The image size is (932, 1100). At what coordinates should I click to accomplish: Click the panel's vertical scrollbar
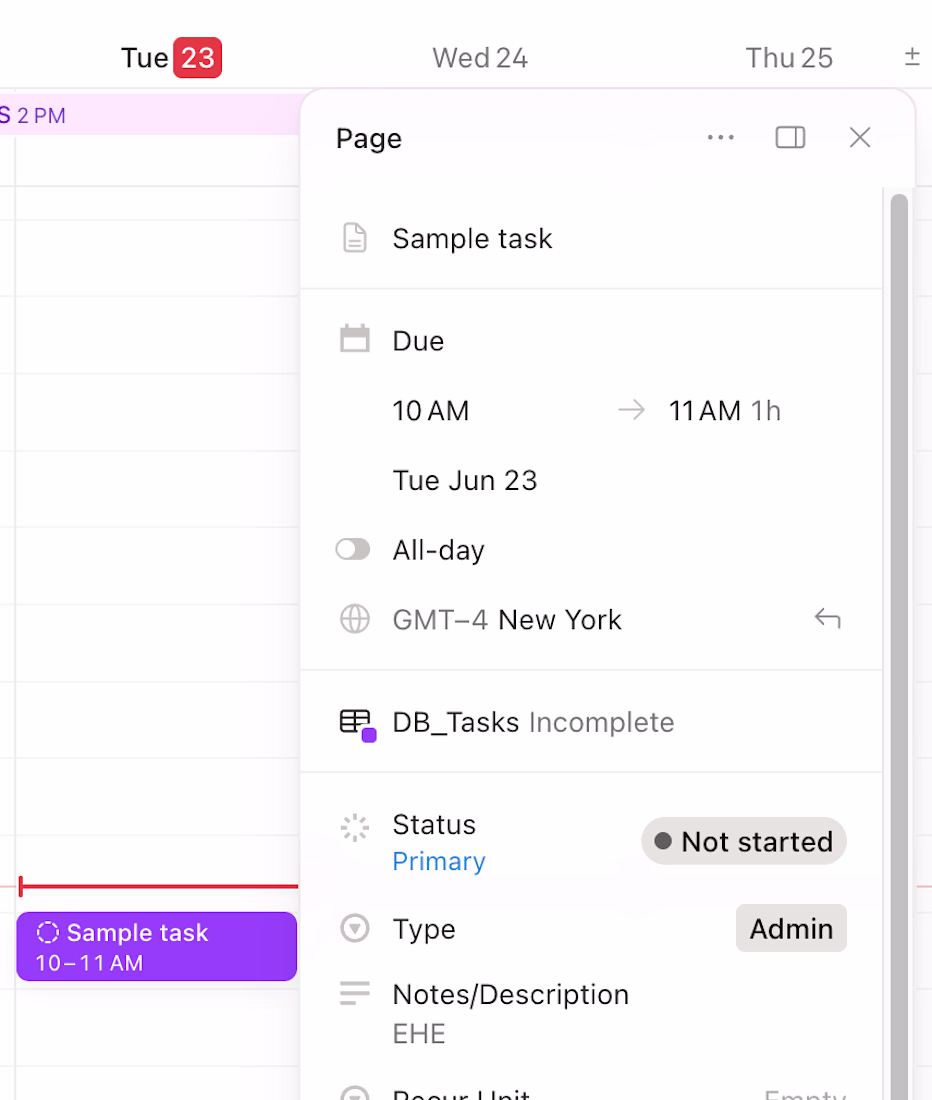[x=899, y=643]
